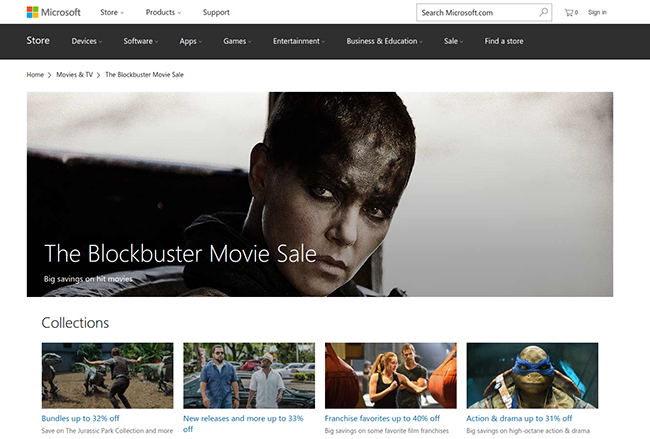Expand the Entertainment menu
The image size is (650, 439).
click(x=299, y=41)
